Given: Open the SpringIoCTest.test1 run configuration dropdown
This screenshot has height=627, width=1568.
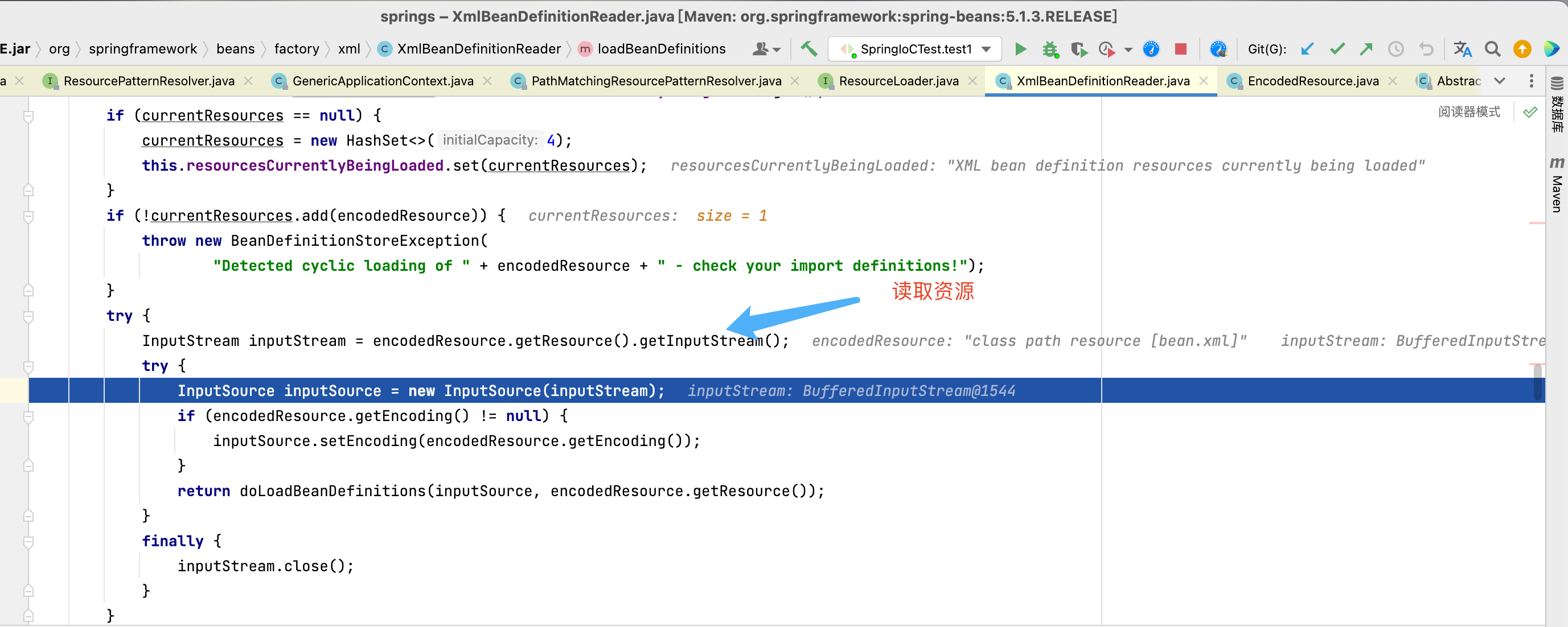Looking at the screenshot, I should pos(915,49).
